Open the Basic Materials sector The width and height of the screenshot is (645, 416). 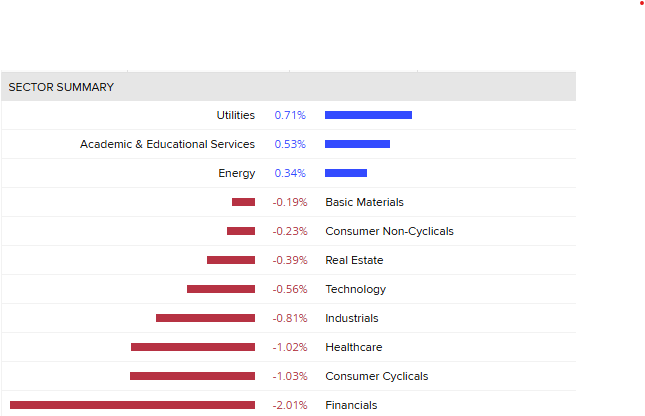coord(364,202)
